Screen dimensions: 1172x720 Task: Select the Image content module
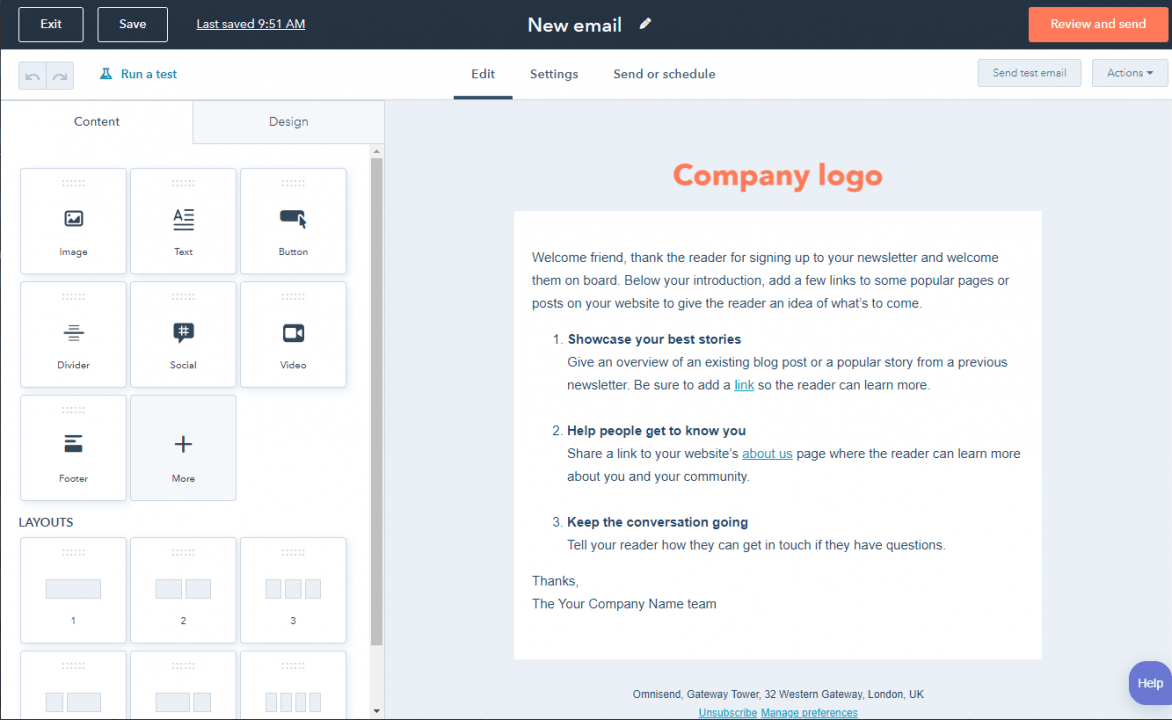pyautogui.click(x=73, y=221)
